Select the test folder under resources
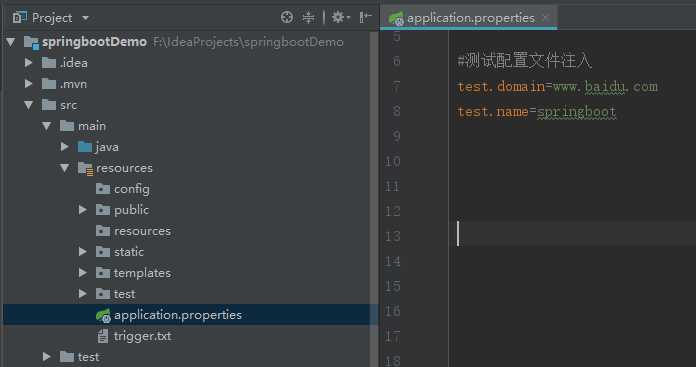The image size is (696, 367). pyautogui.click(x=124, y=294)
